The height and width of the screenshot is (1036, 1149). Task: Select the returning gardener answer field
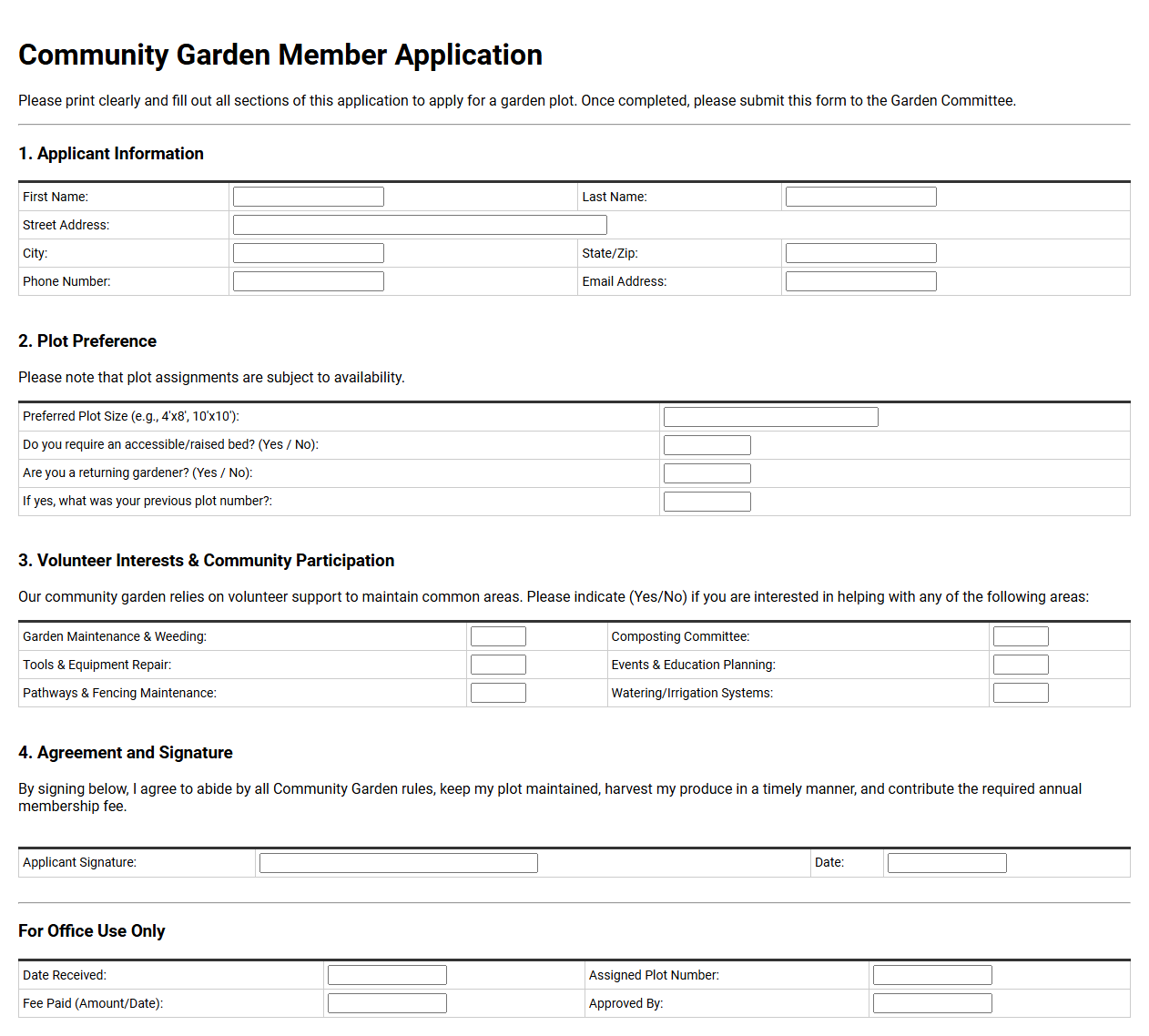pos(707,473)
